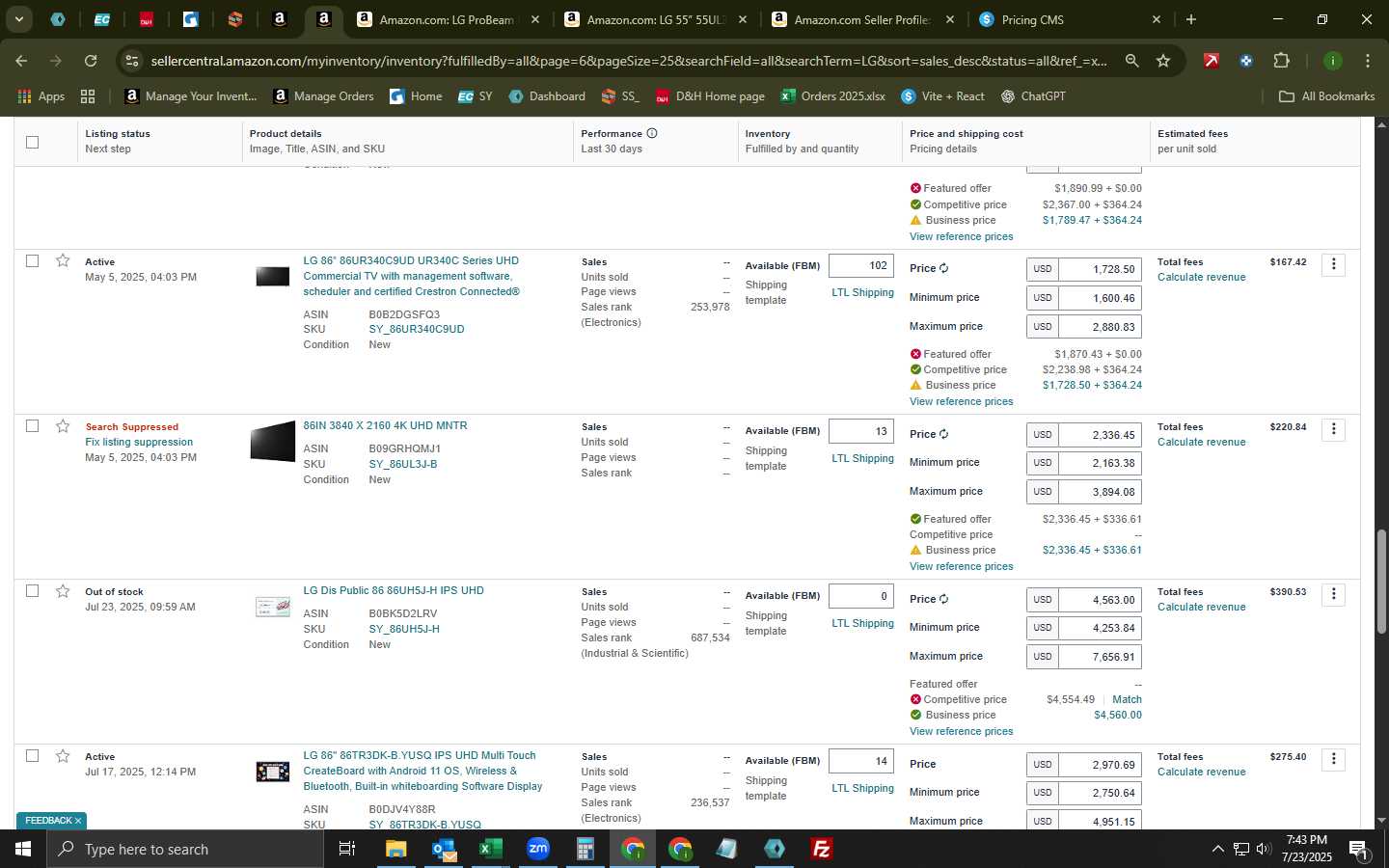Click the page vertical scrollbar thumb
This screenshot has height=868, width=1389.
1380,581
